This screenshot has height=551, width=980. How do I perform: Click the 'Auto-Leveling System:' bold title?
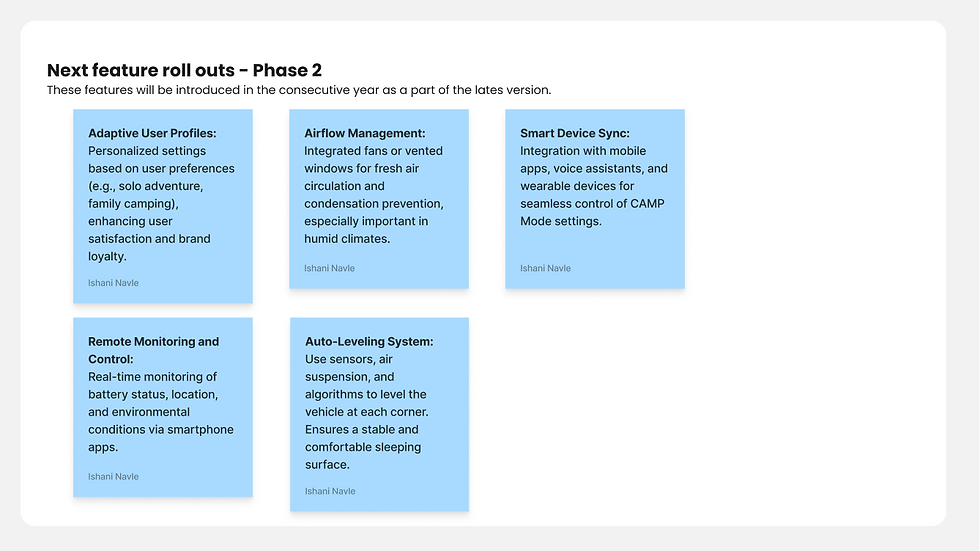(x=369, y=342)
